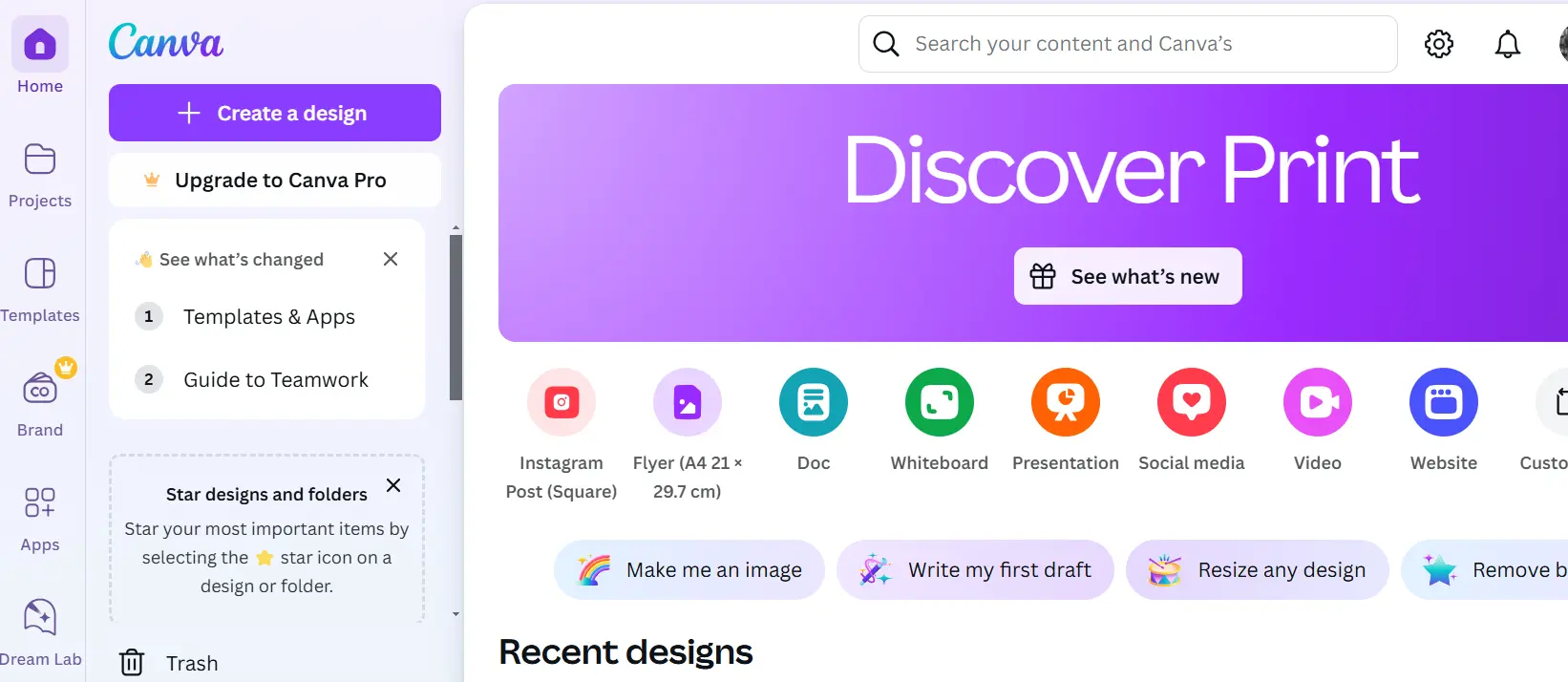Open Dream Lab from the sidebar

[40, 617]
